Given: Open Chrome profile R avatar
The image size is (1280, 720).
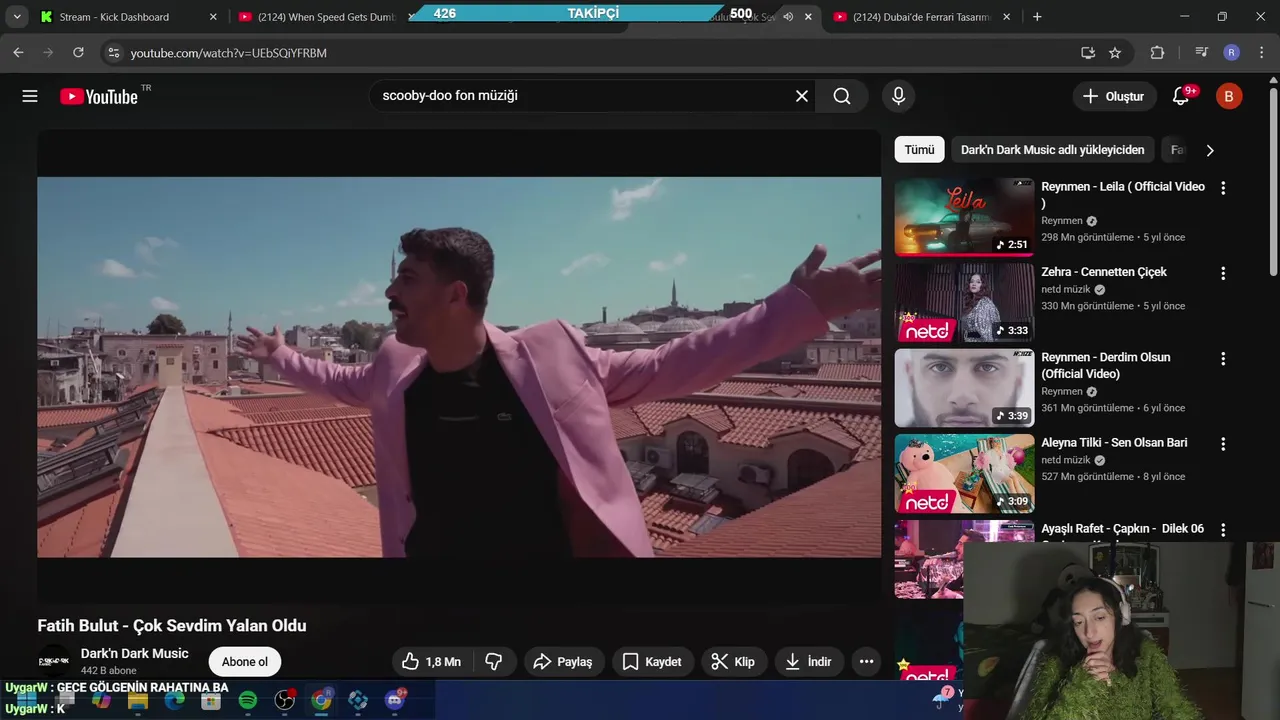Looking at the screenshot, I should [x=1231, y=53].
